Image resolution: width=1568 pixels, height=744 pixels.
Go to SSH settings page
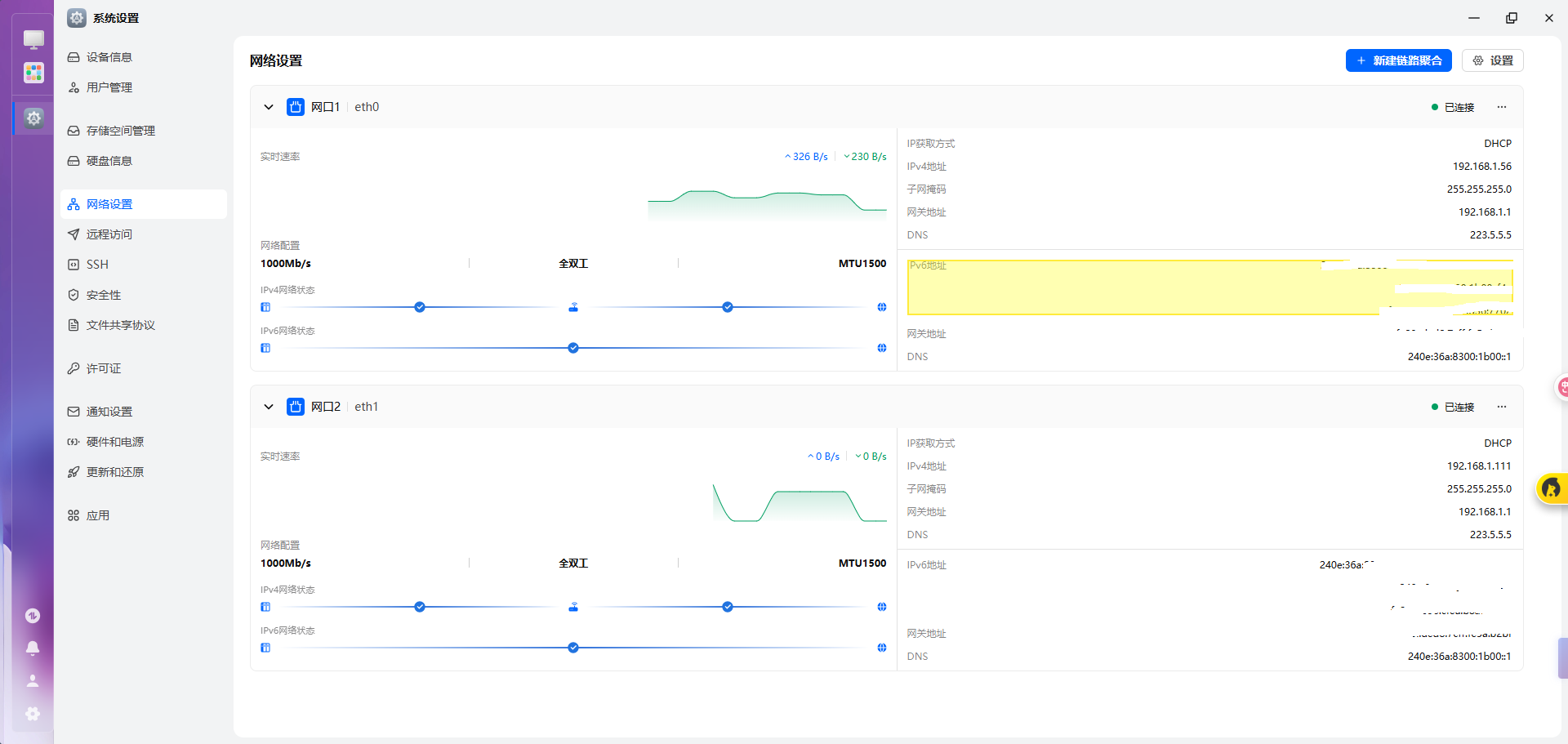tap(97, 265)
